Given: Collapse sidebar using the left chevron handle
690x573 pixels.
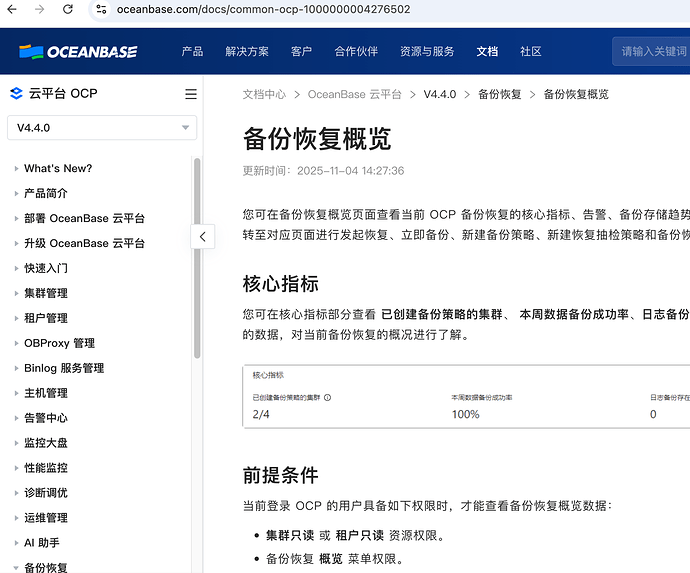Looking at the screenshot, I should click(x=202, y=237).
